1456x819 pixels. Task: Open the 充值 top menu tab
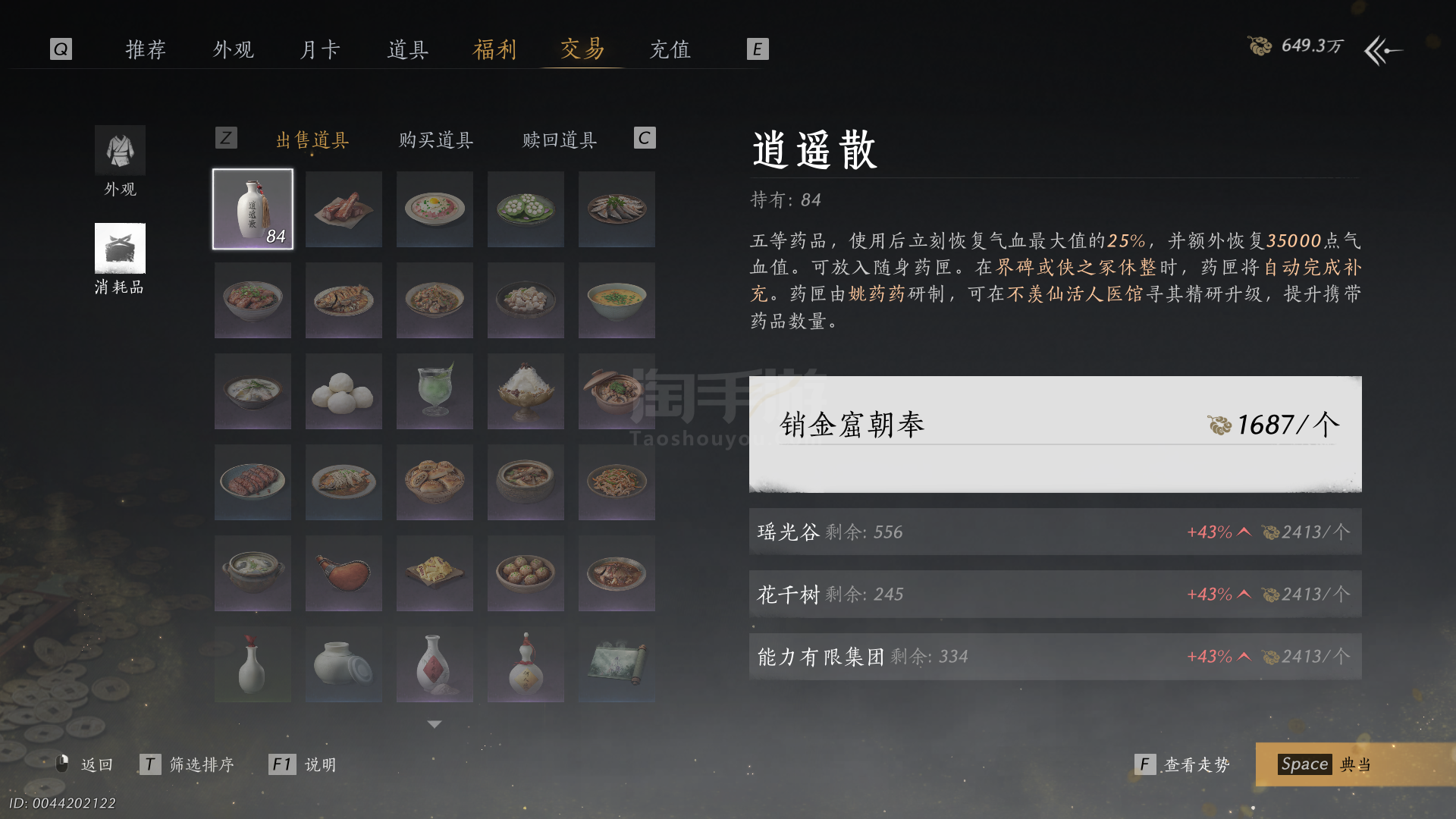[670, 50]
